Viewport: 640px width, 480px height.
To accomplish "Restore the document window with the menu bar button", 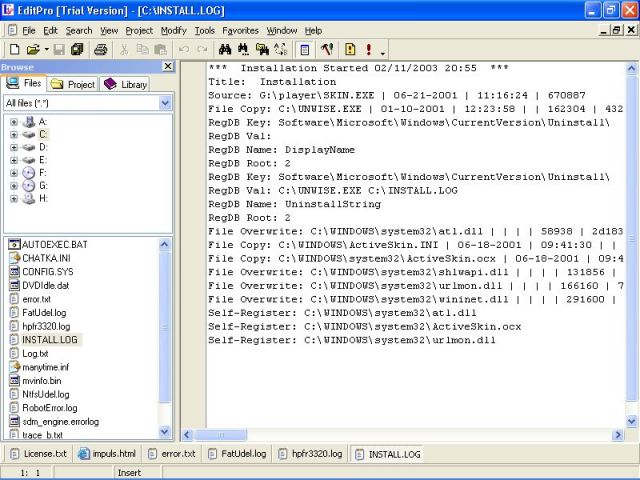I will click(616, 30).
